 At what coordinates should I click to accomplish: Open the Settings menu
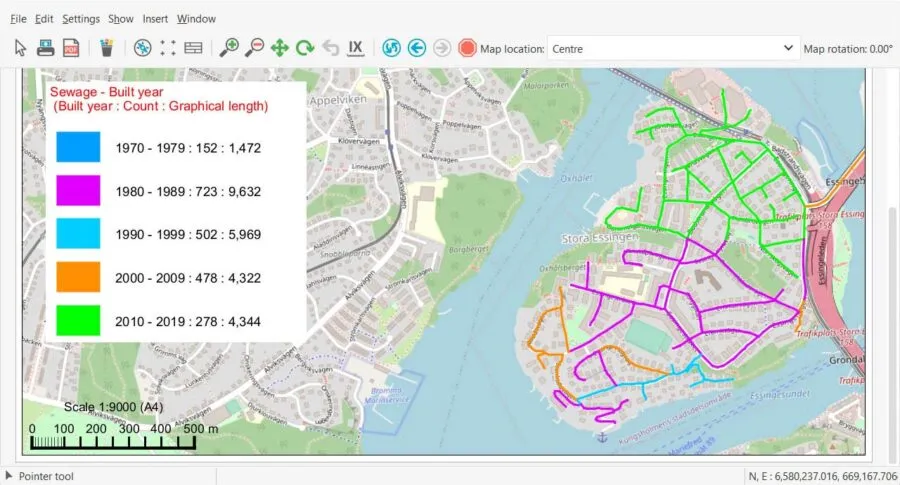(81, 19)
